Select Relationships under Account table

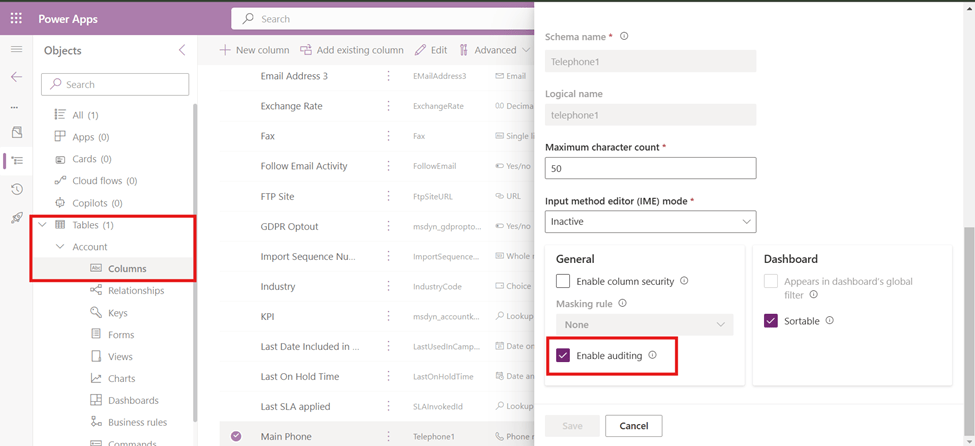(x=135, y=290)
